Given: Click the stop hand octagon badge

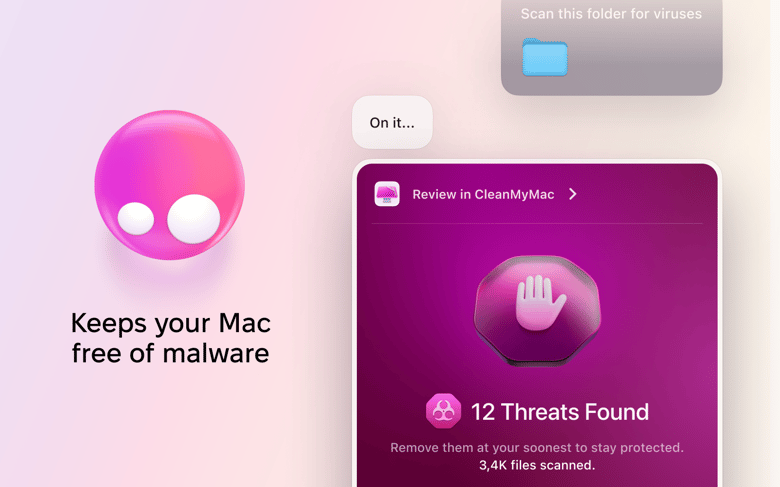Looking at the screenshot, I should (537, 311).
